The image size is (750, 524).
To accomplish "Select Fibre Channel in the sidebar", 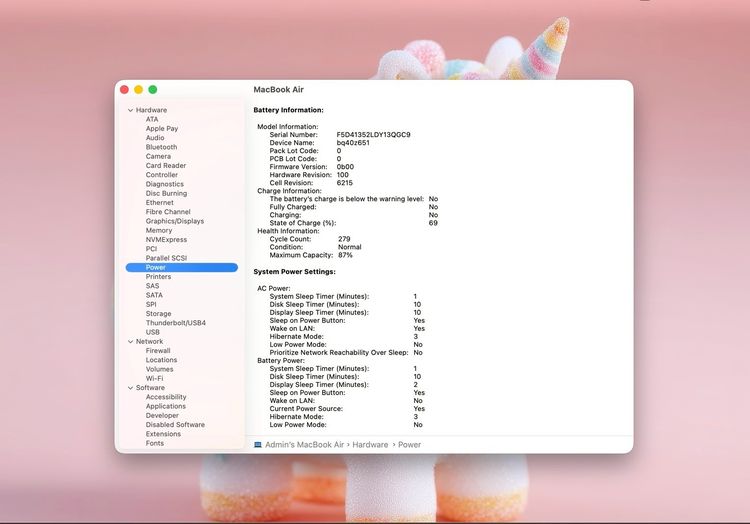I will pos(168,212).
